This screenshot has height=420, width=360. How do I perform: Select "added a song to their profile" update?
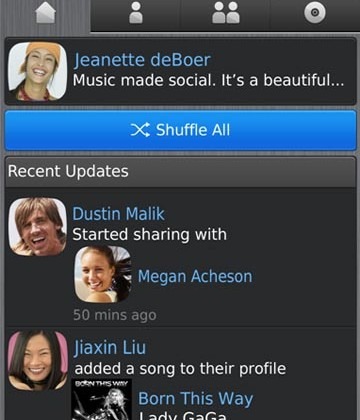[180, 369]
